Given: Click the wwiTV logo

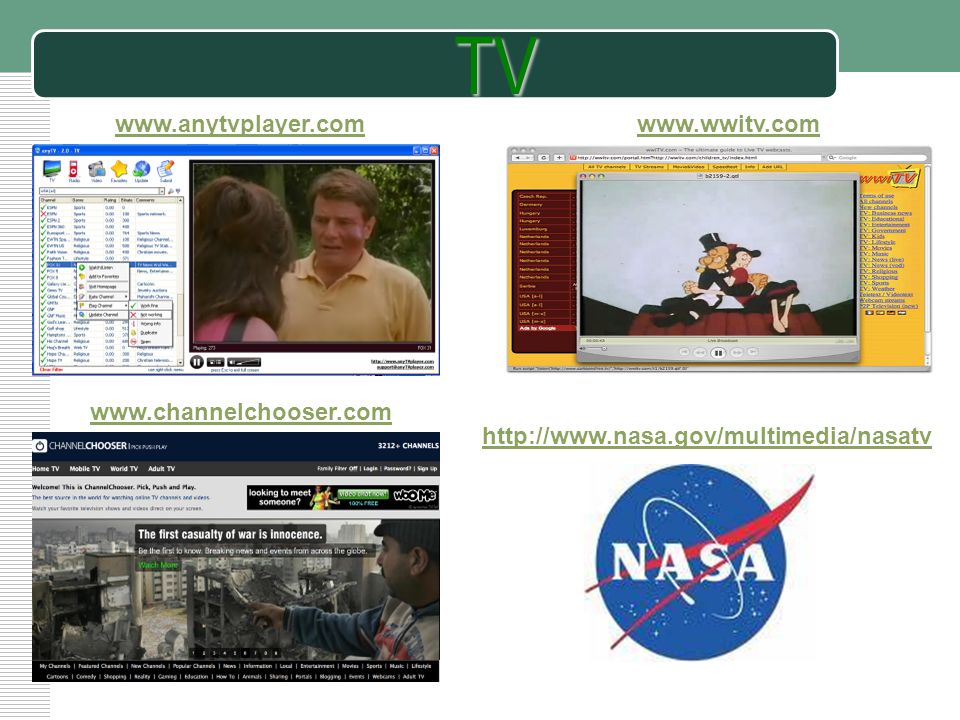Looking at the screenshot, I should click(890, 178).
